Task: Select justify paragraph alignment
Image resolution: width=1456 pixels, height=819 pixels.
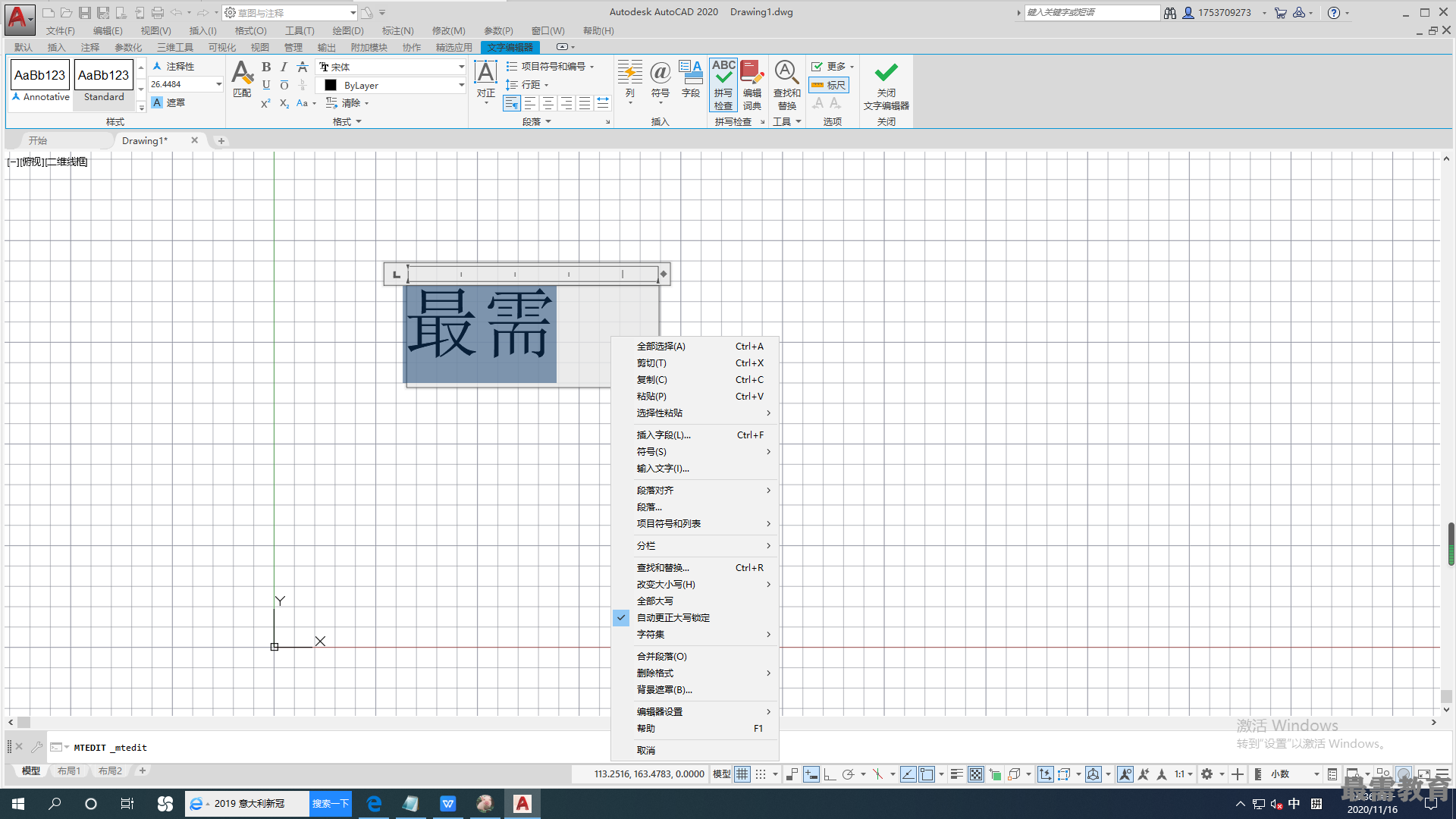Action: coord(584,103)
